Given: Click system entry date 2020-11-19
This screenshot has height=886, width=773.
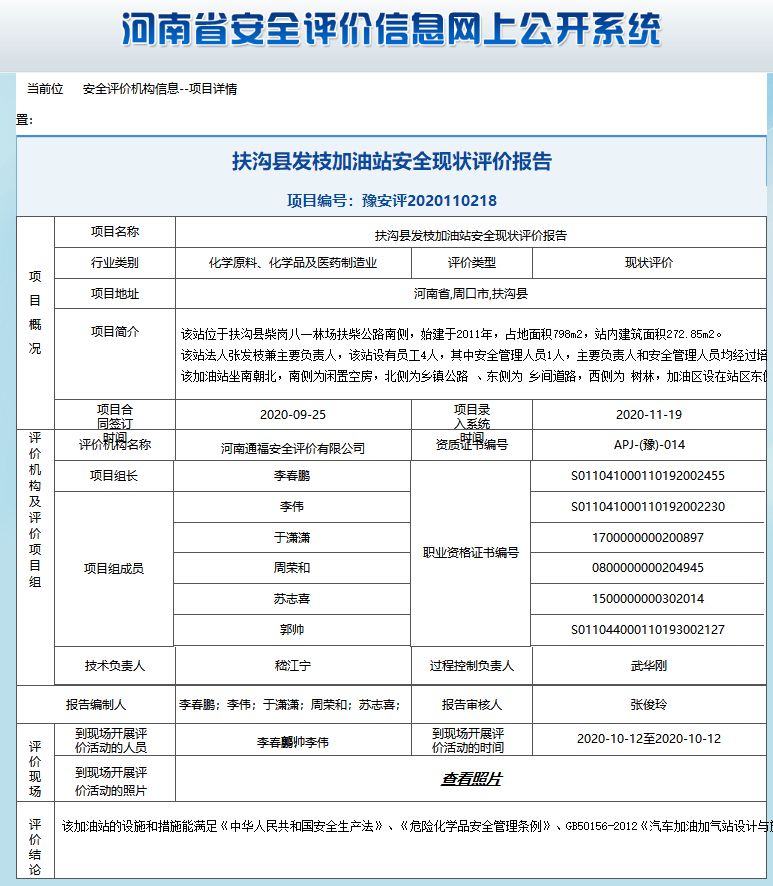Looking at the screenshot, I should click(x=649, y=415).
